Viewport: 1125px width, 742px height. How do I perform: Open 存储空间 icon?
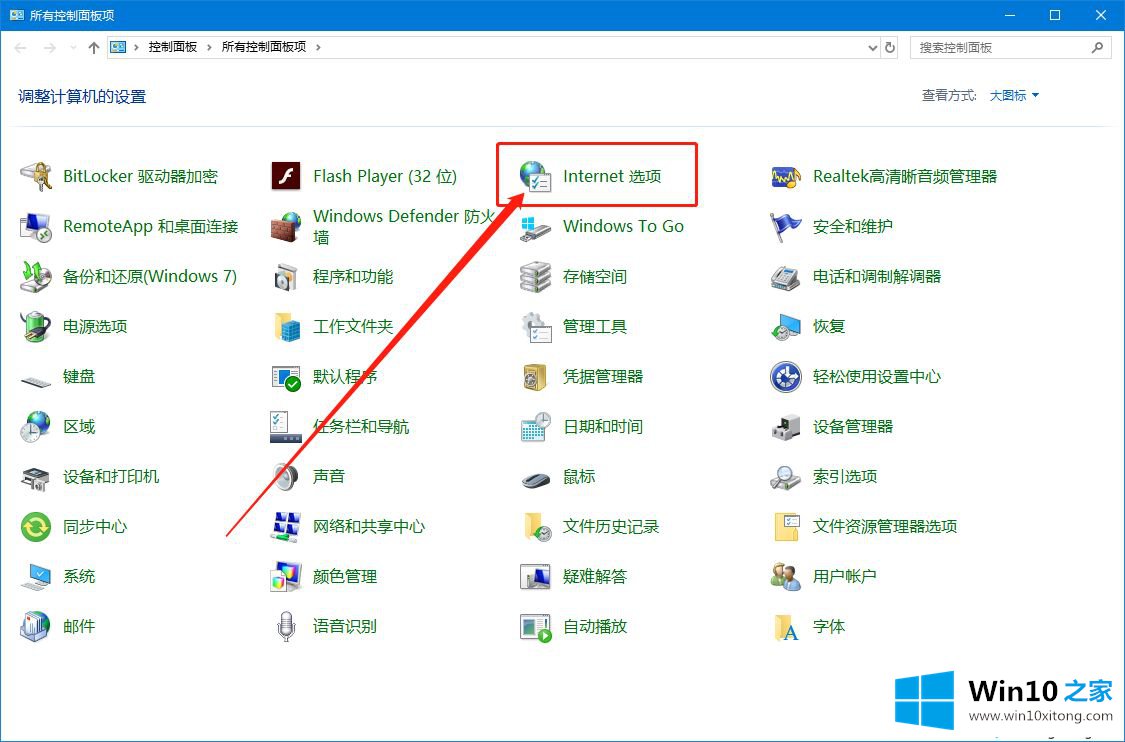pos(536,277)
